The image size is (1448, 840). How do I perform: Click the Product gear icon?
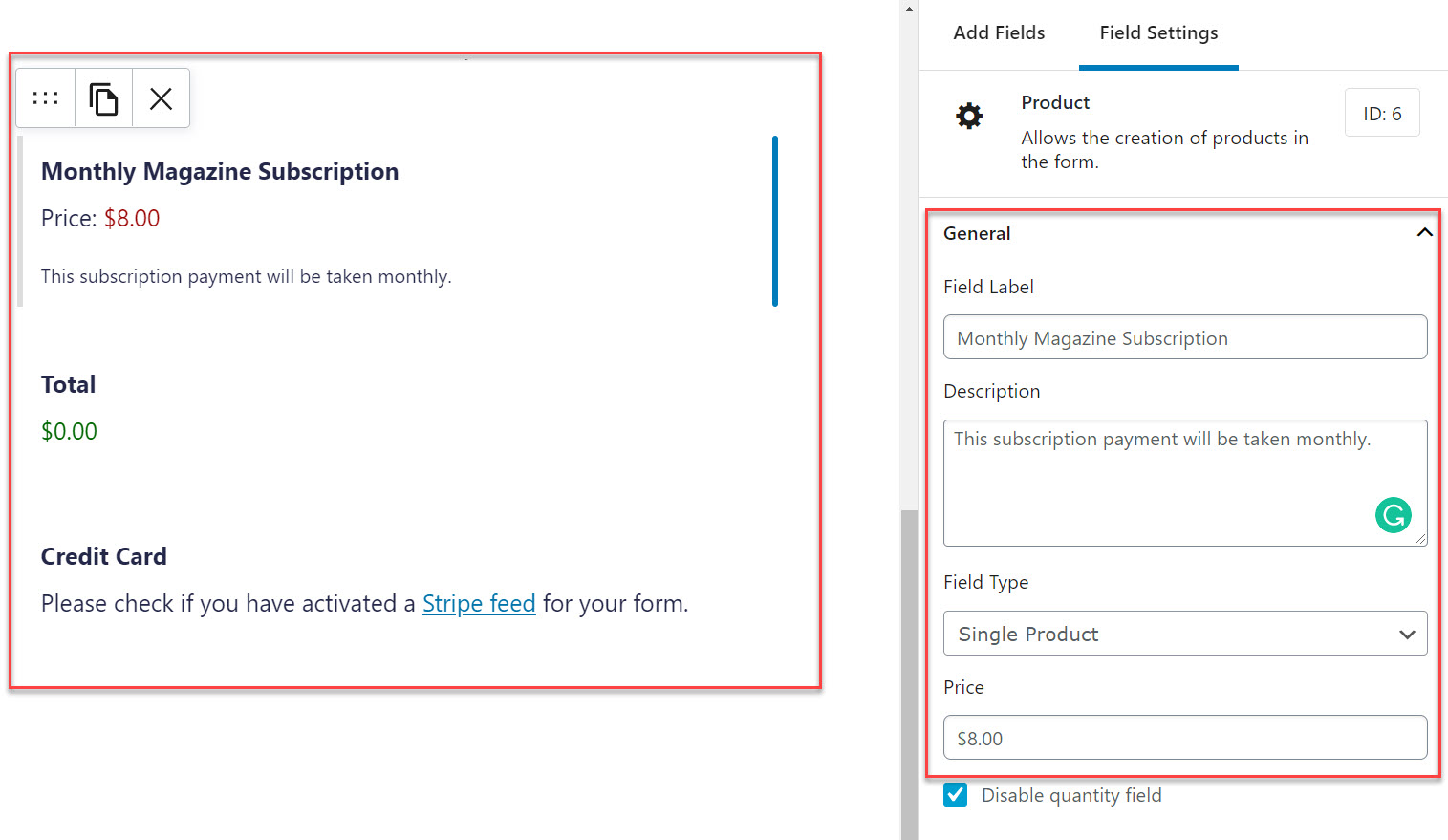point(969,117)
